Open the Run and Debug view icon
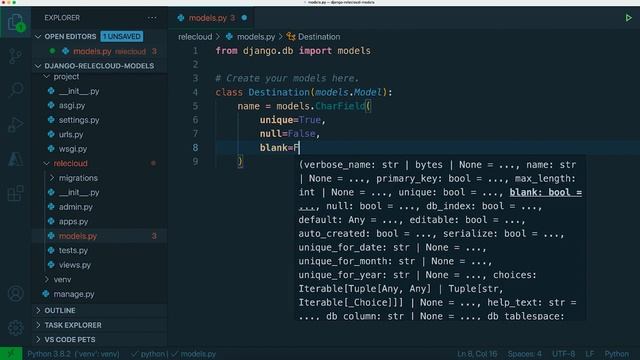The width and height of the screenshot is (640, 360). point(16,124)
